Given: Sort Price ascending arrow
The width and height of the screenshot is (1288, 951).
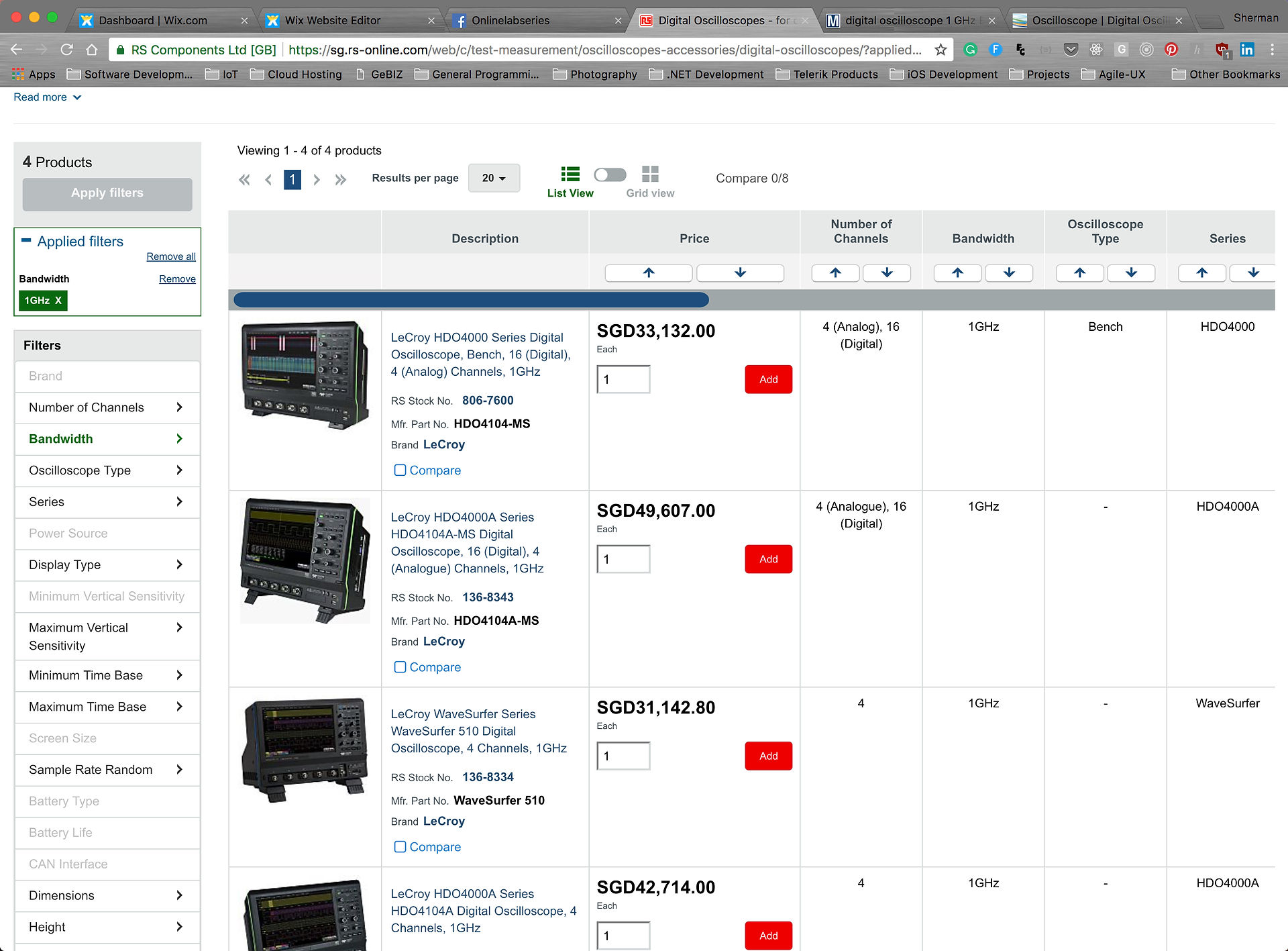Looking at the screenshot, I should [x=649, y=272].
